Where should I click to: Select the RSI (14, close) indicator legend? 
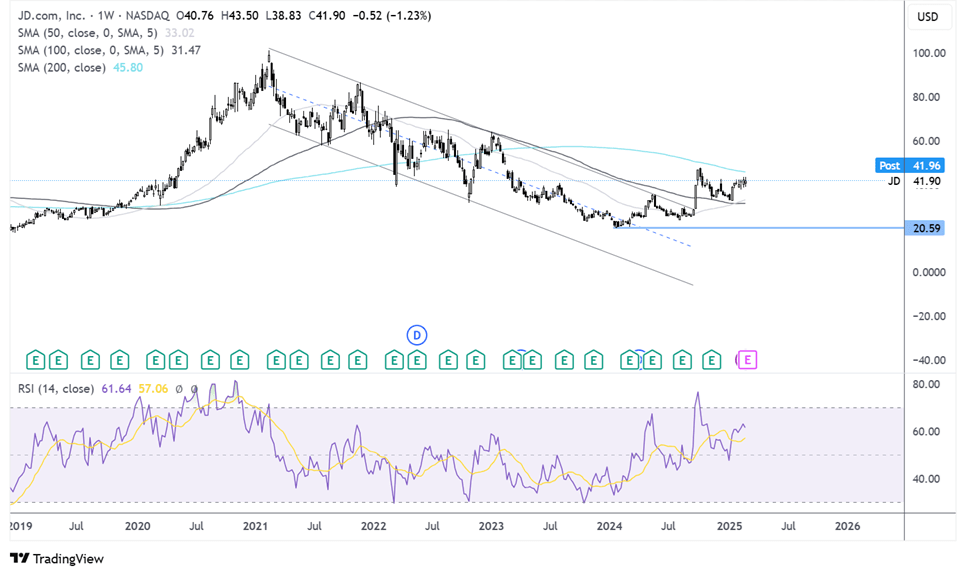(x=56, y=389)
